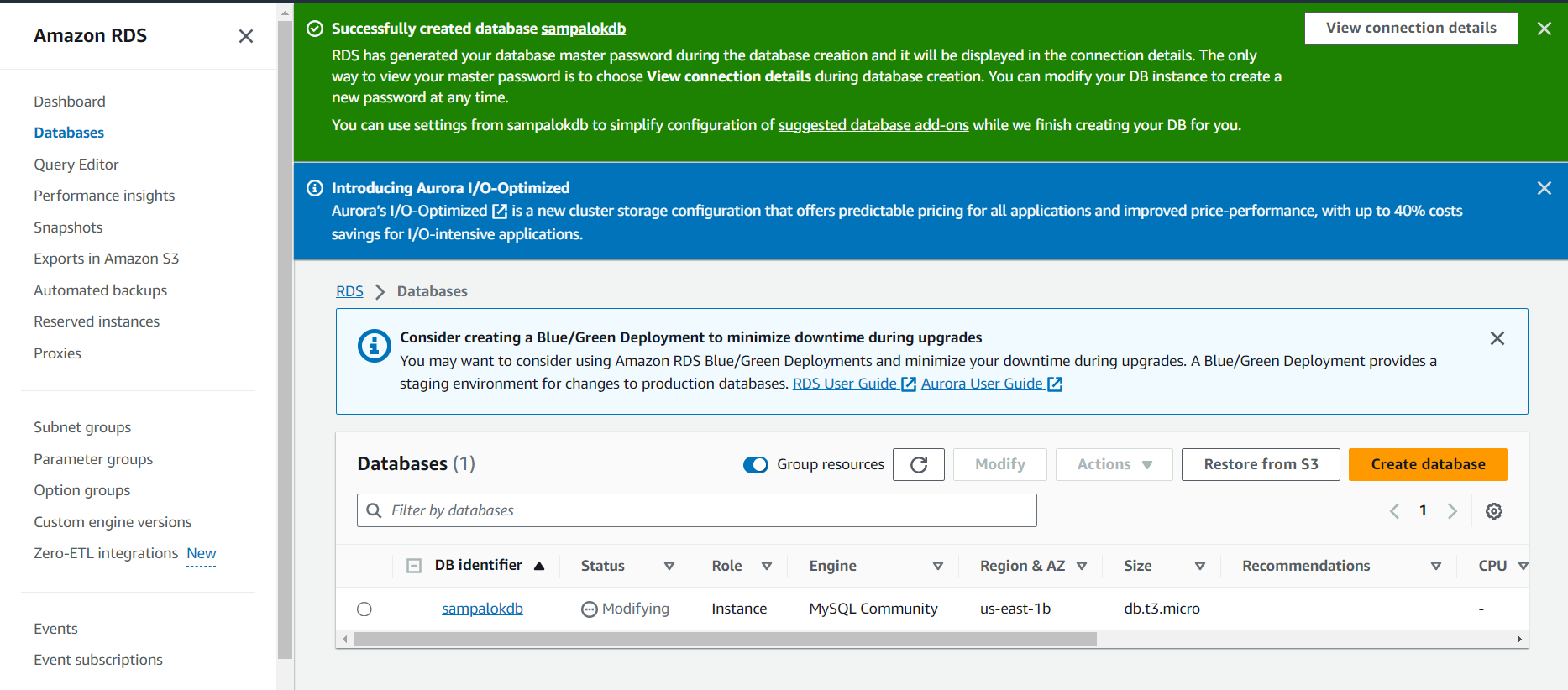
Task: Dismiss the Blue/Green Deployment info banner
Action: [1497, 338]
